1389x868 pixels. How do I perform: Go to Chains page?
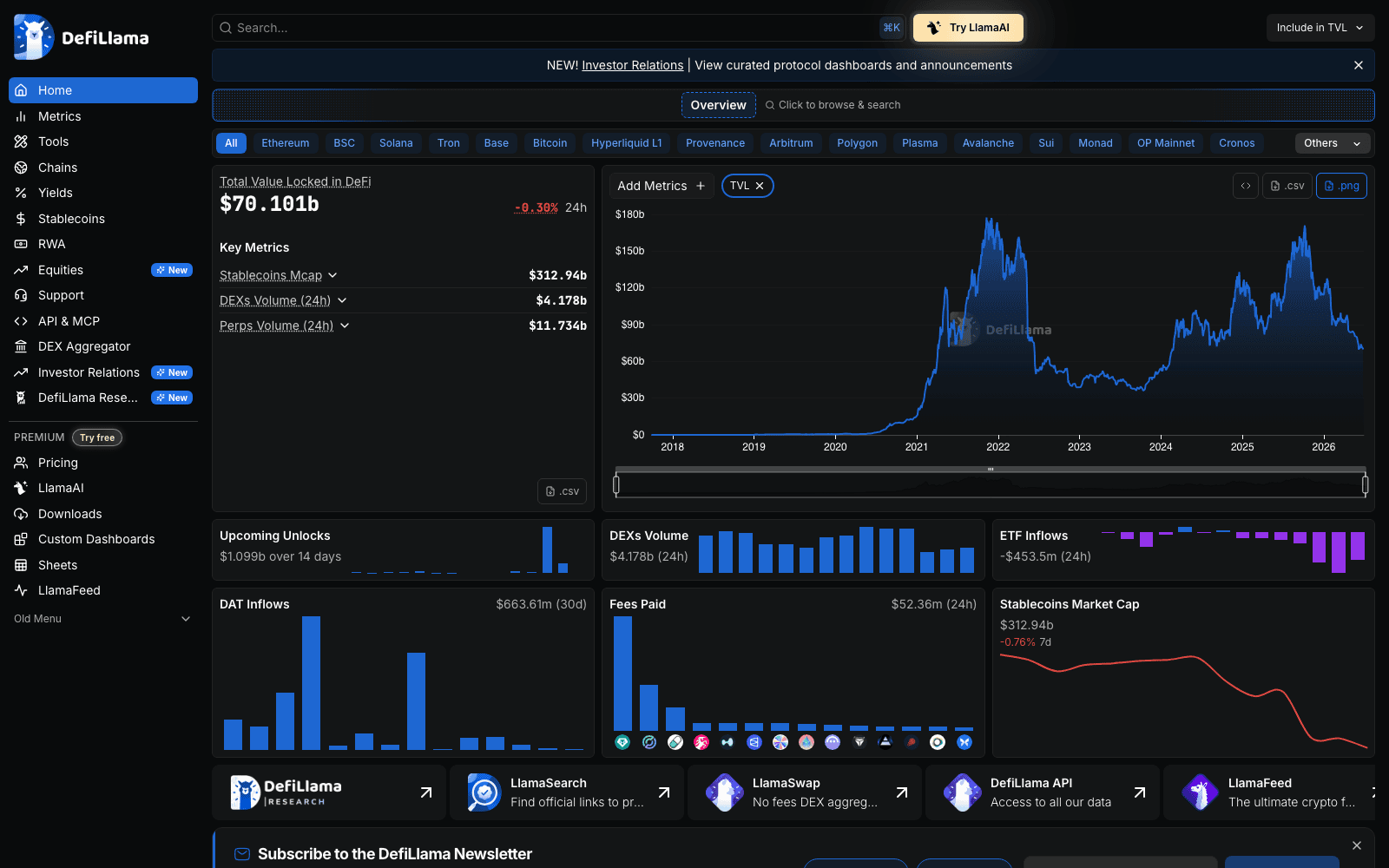103,168
